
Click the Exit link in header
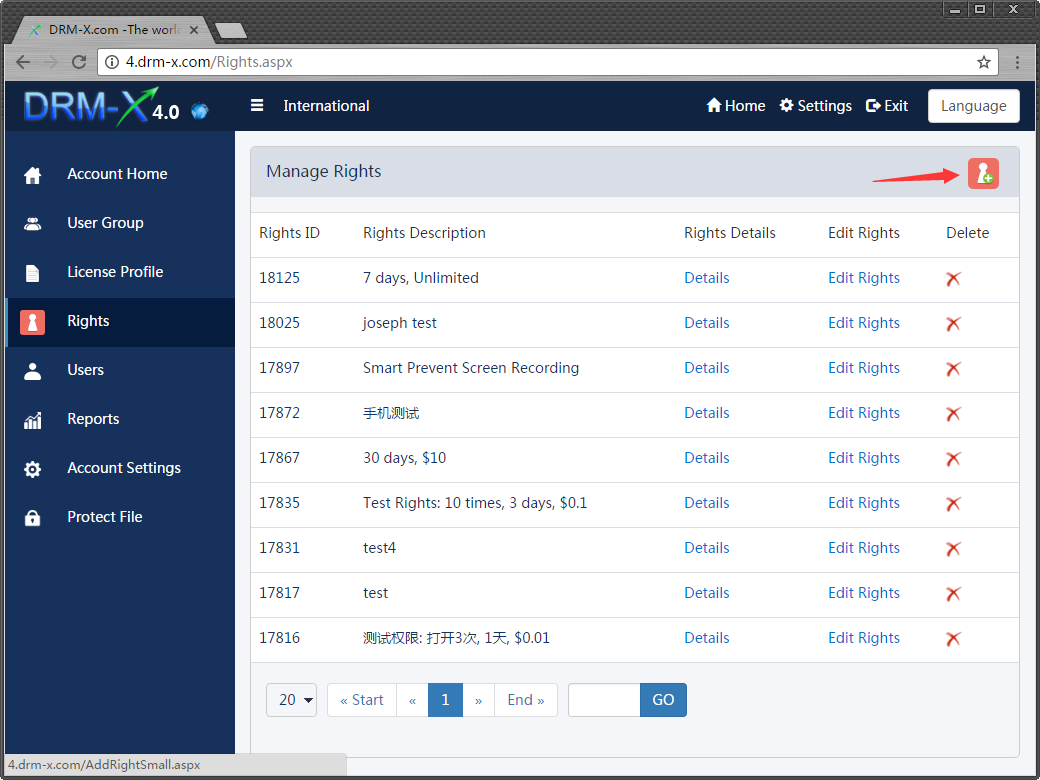[x=887, y=106]
